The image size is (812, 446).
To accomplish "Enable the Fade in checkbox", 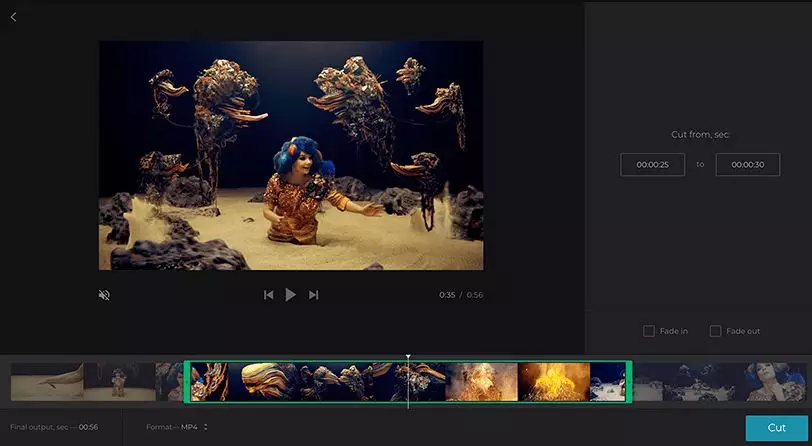I will pos(649,331).
